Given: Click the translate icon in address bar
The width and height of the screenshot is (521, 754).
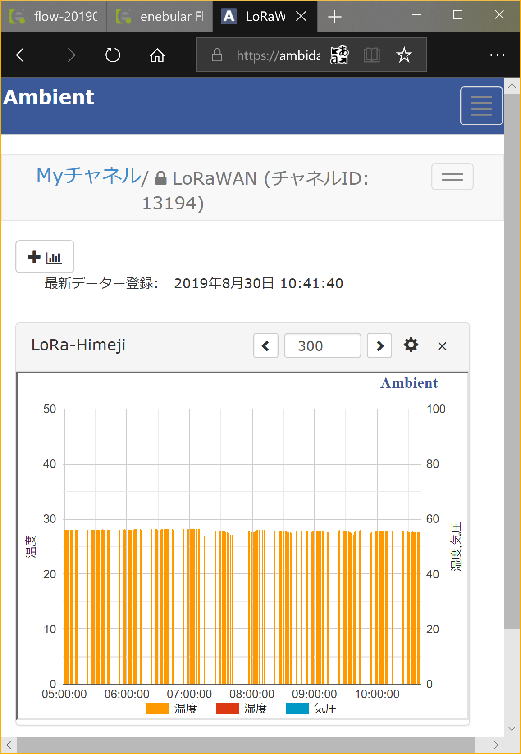Looking at the screenshot, I should (x=339, y=55).
